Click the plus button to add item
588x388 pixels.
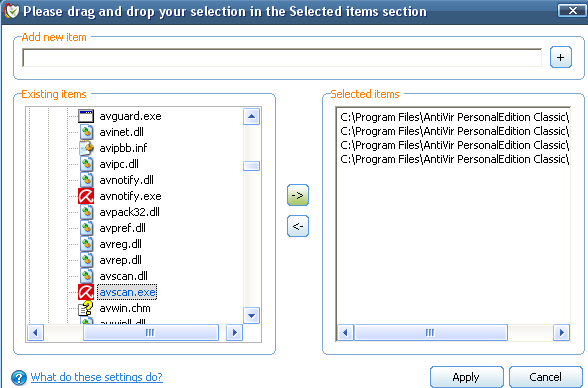click(561, 57)
